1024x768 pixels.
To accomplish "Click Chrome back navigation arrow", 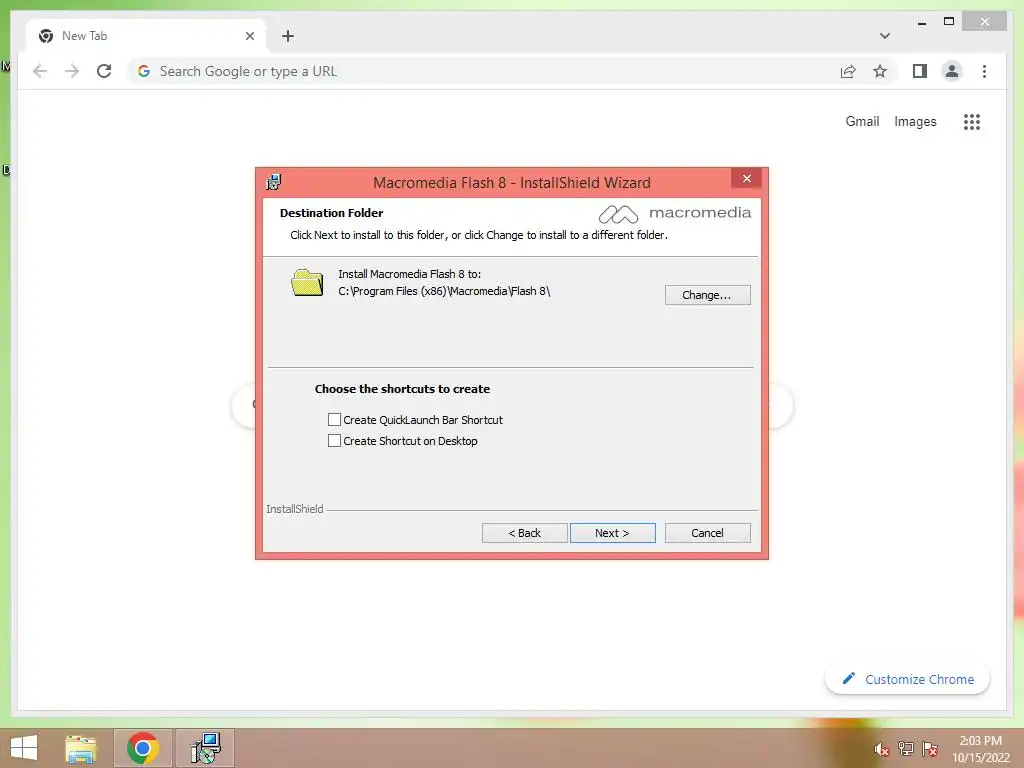I will click(40, 71).
